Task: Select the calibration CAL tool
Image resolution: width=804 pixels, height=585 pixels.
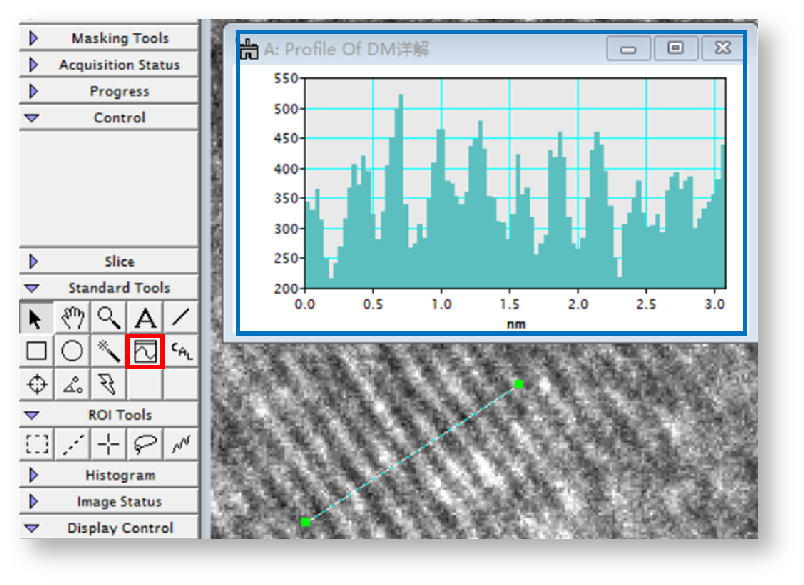Action: point(181,351)
